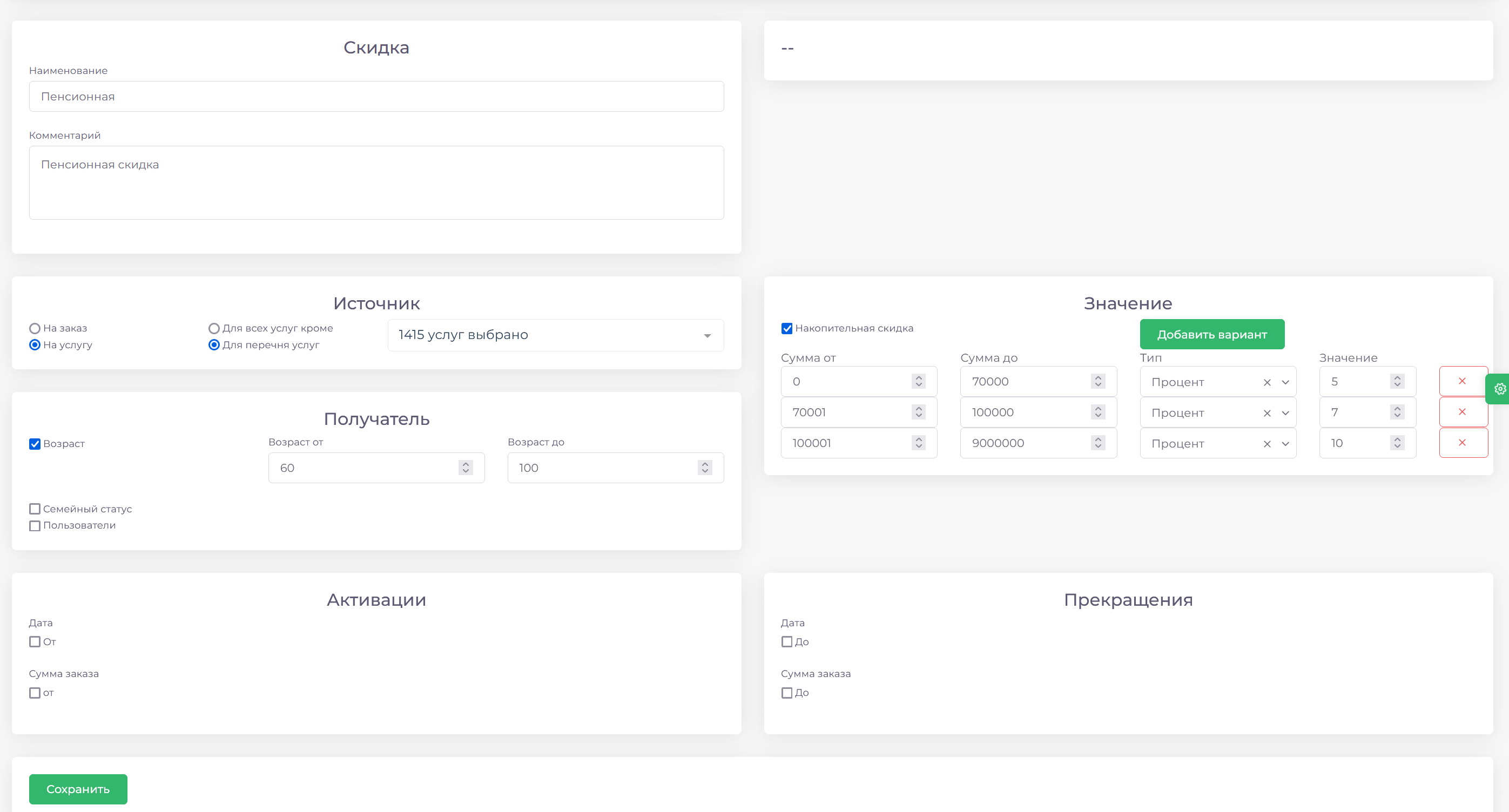The width and height of the screenshot is (1509, 812).
Task: Expand the type dropdown in the 7 row
Action: (x=1285, y=414)
